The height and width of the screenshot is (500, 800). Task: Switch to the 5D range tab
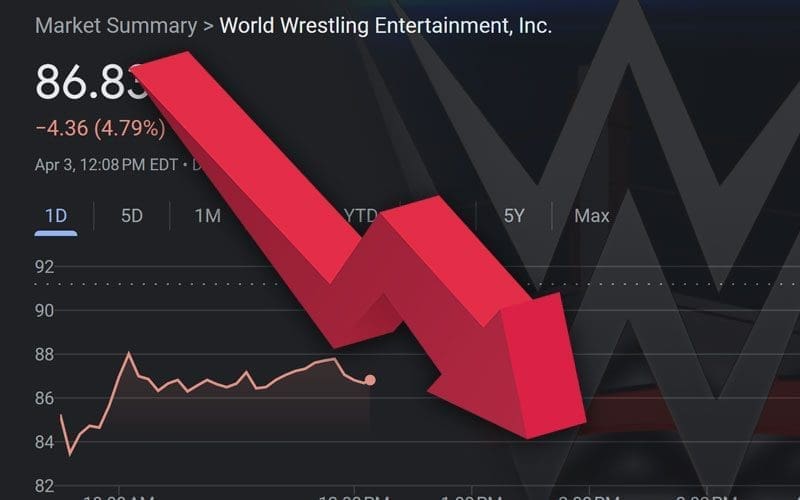pyautogui.click(x=132, y=216)
